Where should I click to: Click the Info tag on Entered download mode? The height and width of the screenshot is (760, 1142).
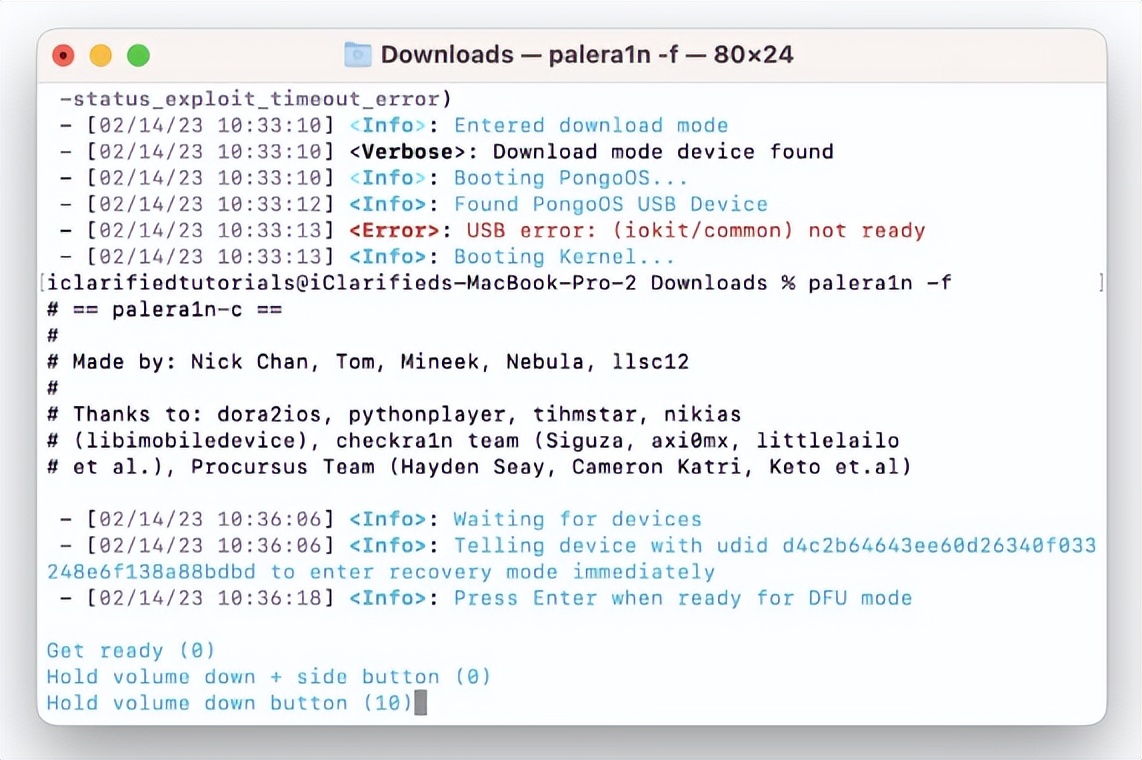coord(388,125)
